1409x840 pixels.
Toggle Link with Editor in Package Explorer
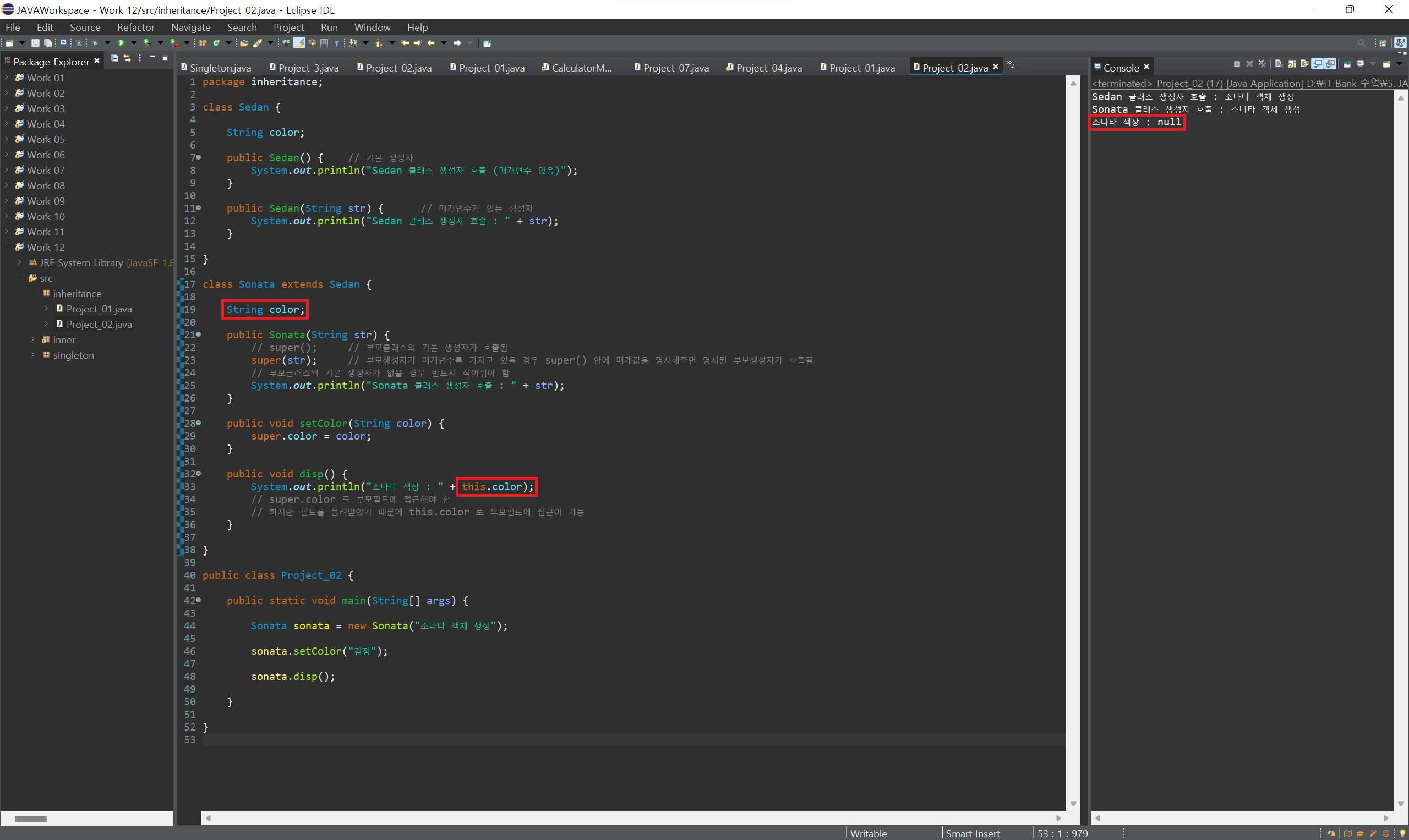point(127,58)
